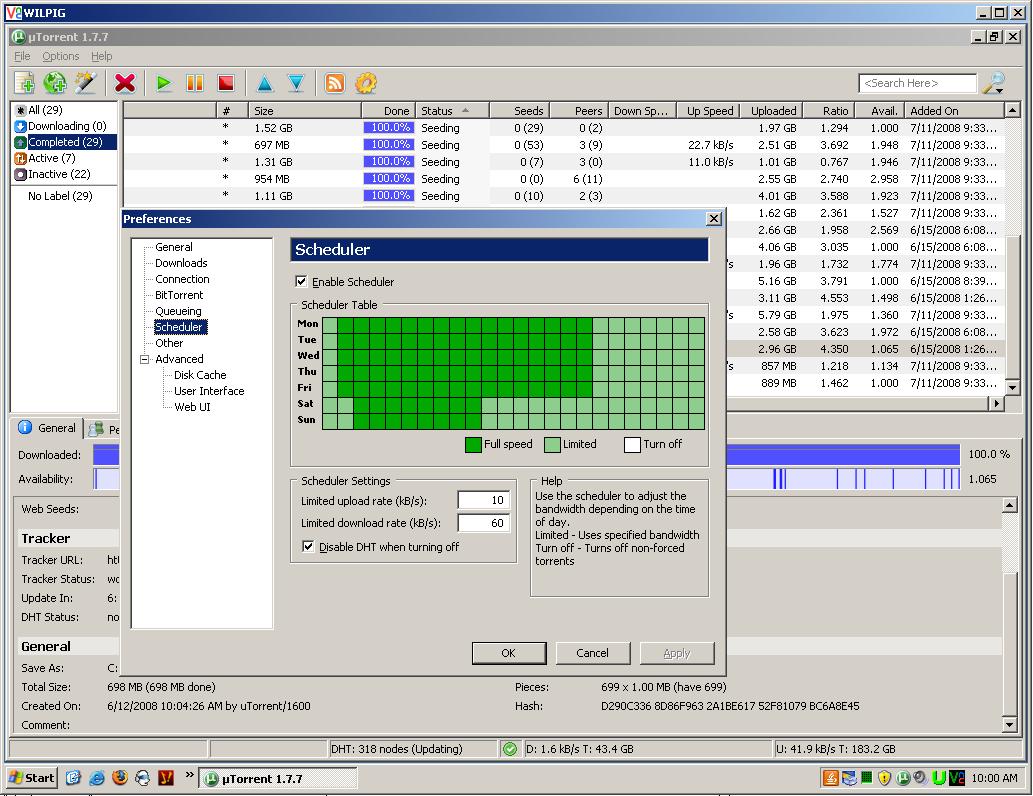Click the Turn off legend swatch
Screen dimensions: 1033x796
tap(632, 445)
